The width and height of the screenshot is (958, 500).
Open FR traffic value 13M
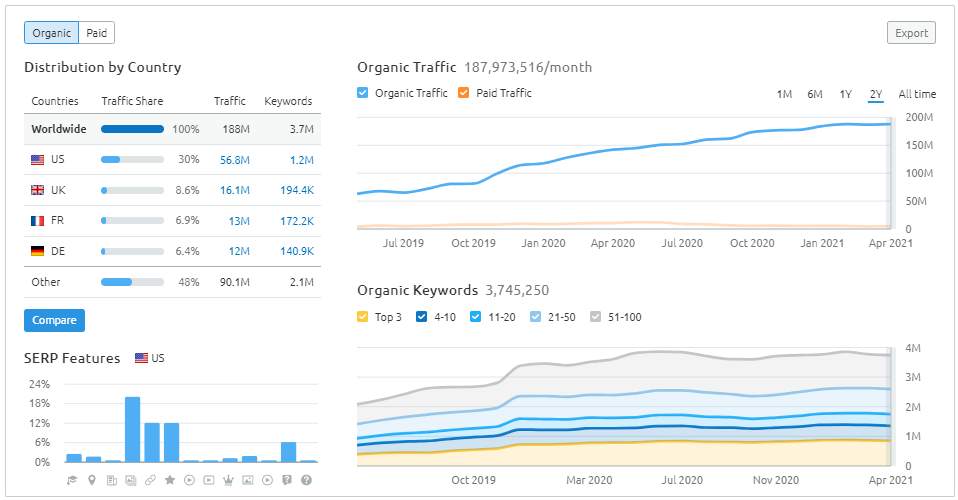click(239, 221)
